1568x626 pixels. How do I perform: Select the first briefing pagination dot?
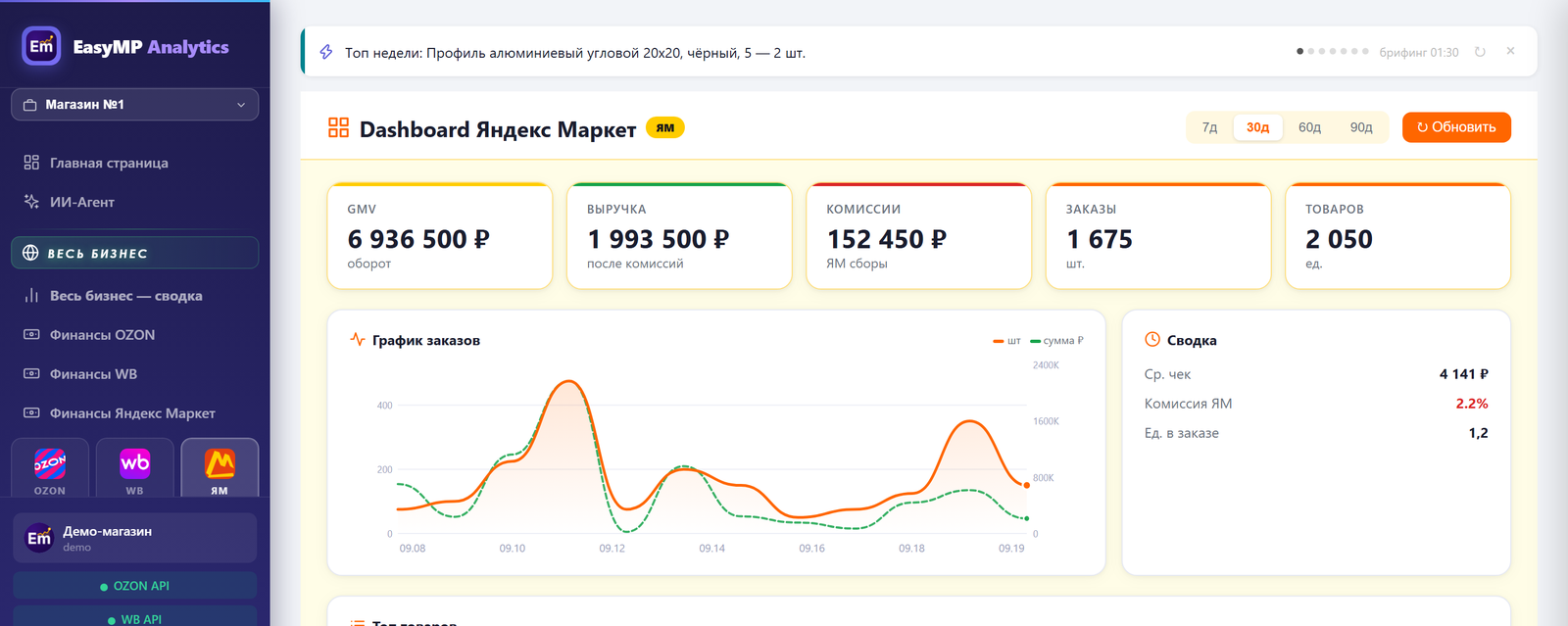1299,51
